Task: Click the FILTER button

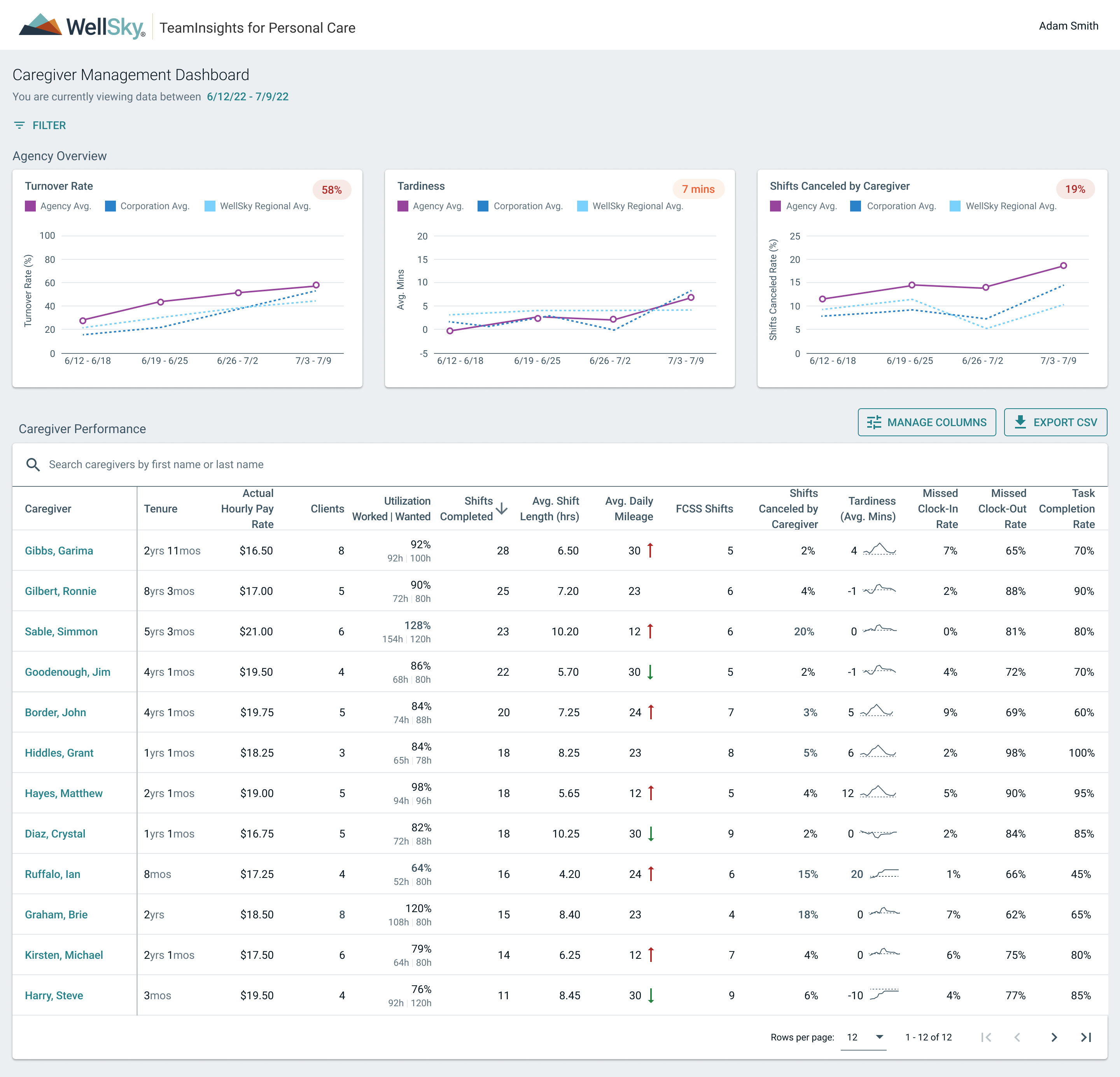Action: click(x=40, y=125)
